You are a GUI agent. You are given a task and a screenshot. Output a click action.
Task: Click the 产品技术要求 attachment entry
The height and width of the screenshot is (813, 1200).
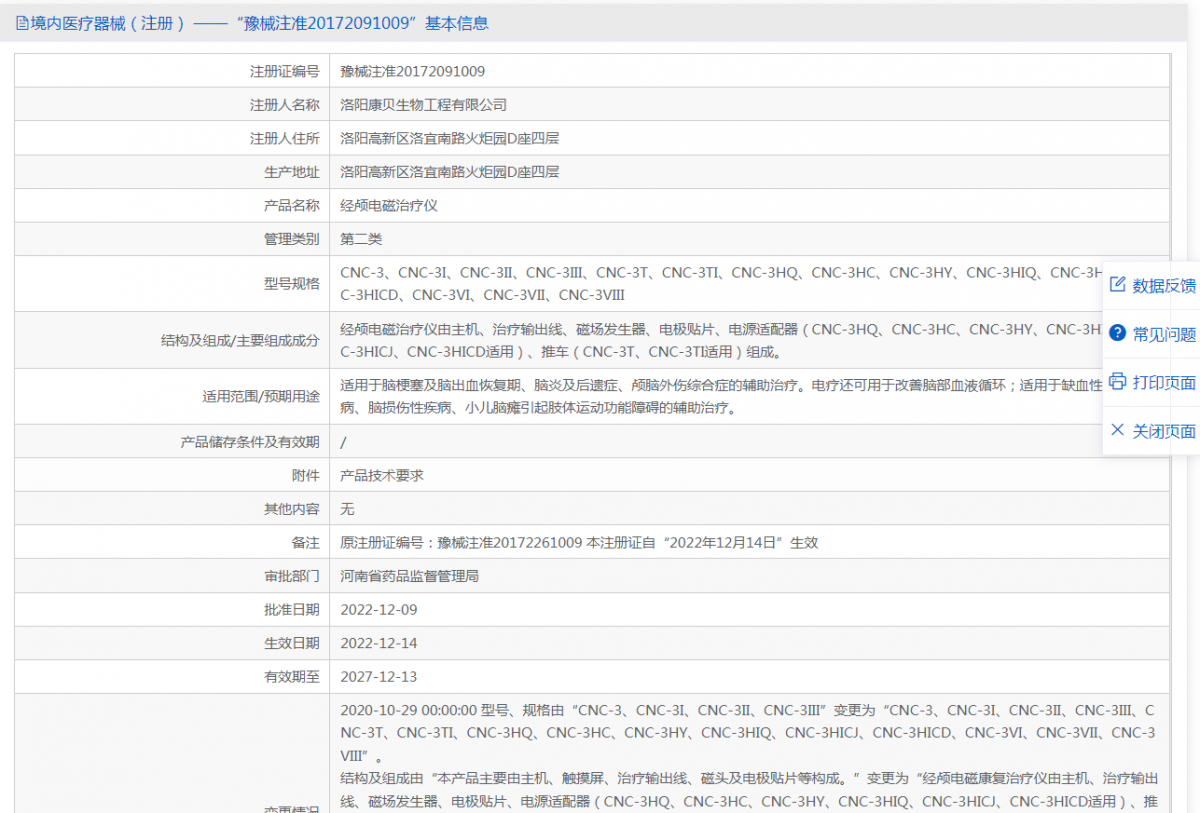[383, 474]
